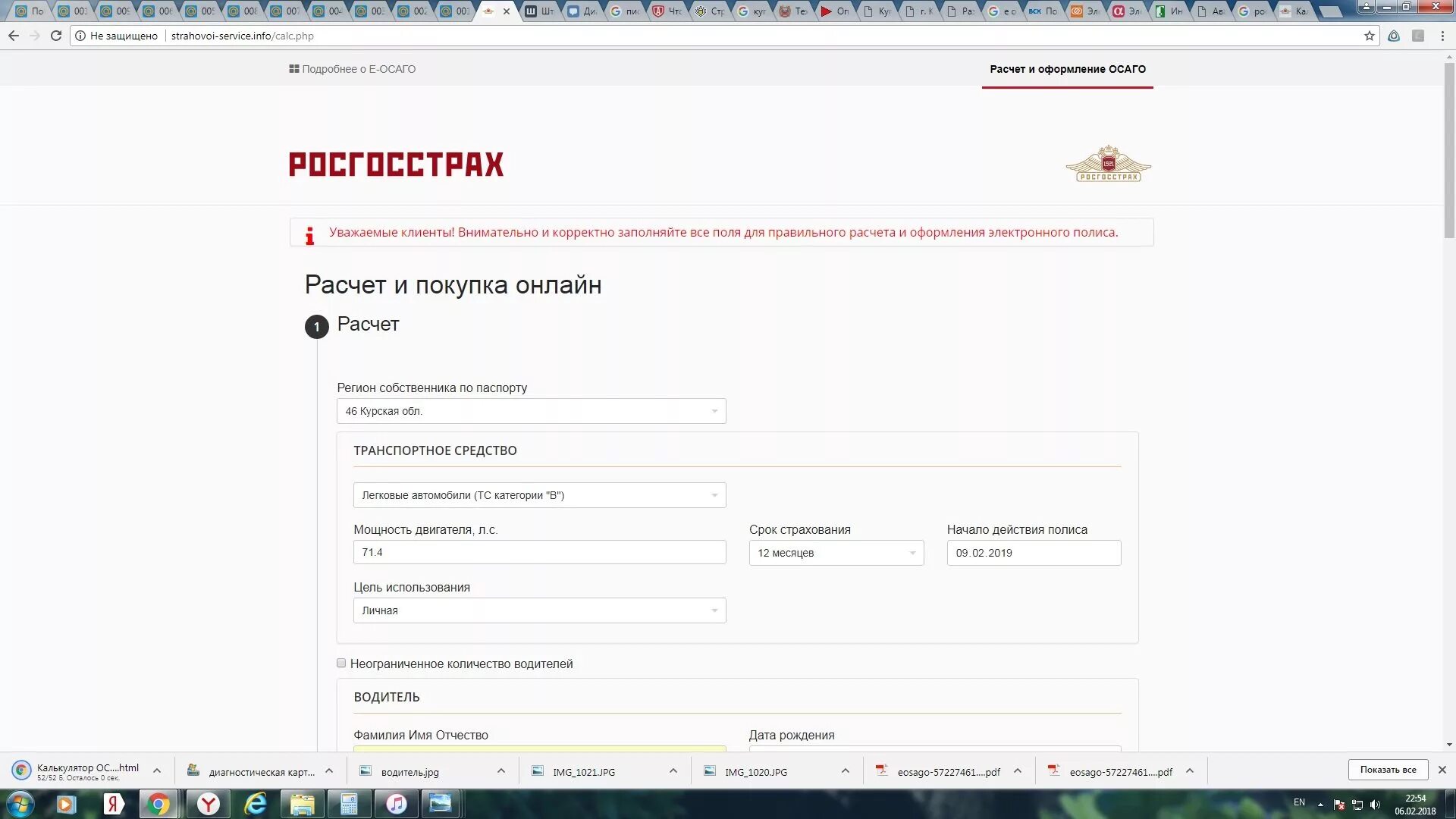This screenshot has height=819, width=1456.
Task: Expand options for the диагностическая карт download
Action: pos(329,771)
